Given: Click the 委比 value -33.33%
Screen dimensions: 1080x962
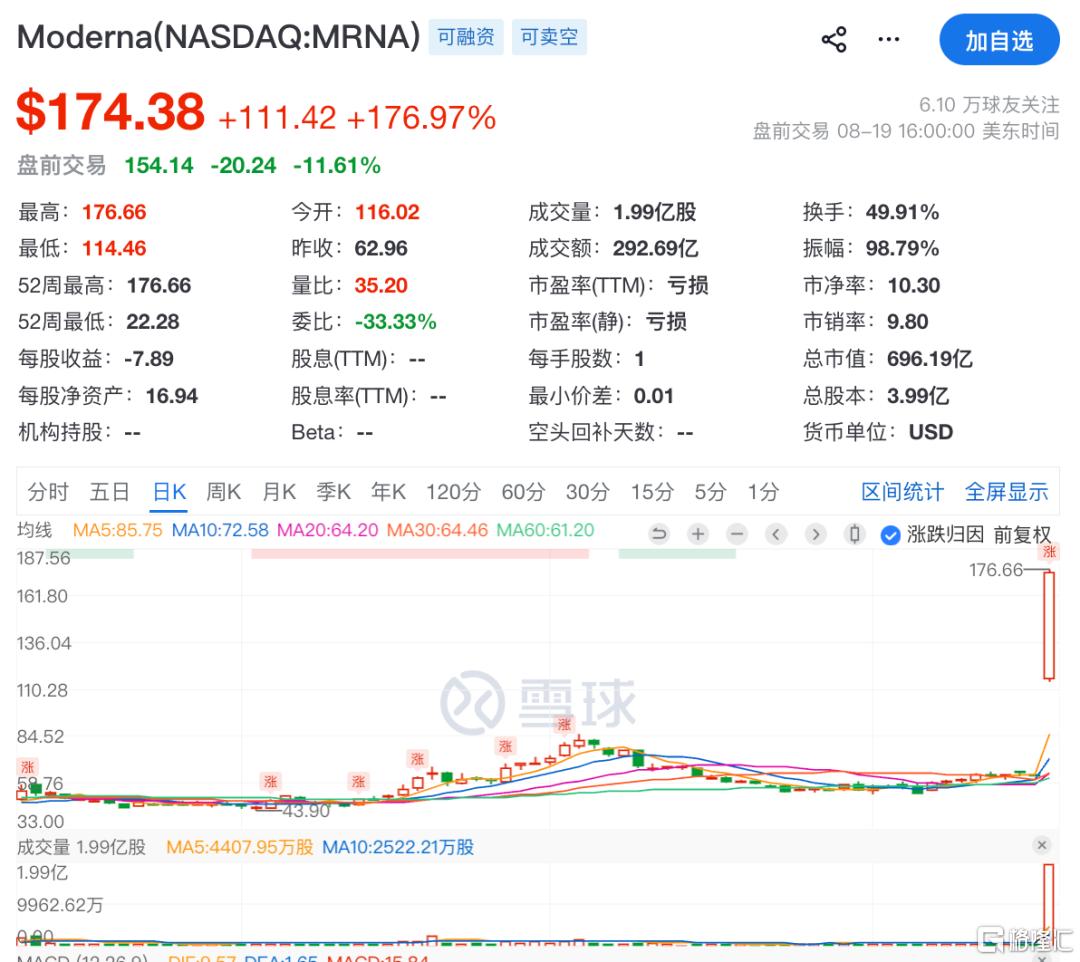Looking at the screenshot, I should point(395,322).
